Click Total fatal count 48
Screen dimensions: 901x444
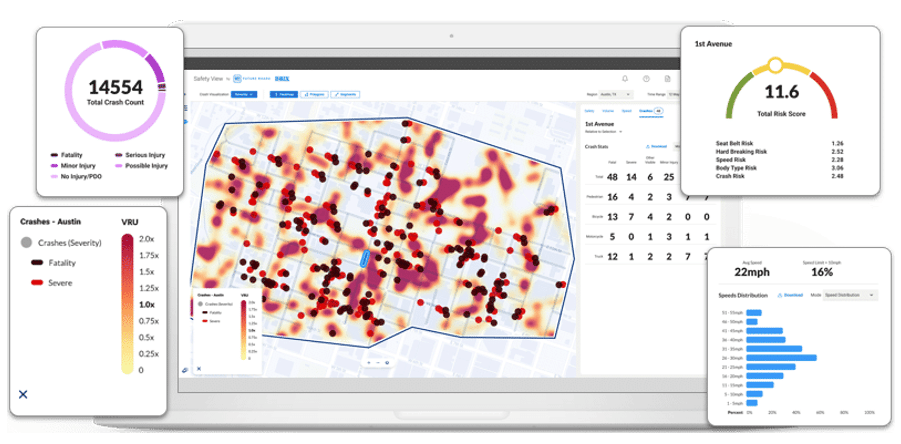(612, 177)
